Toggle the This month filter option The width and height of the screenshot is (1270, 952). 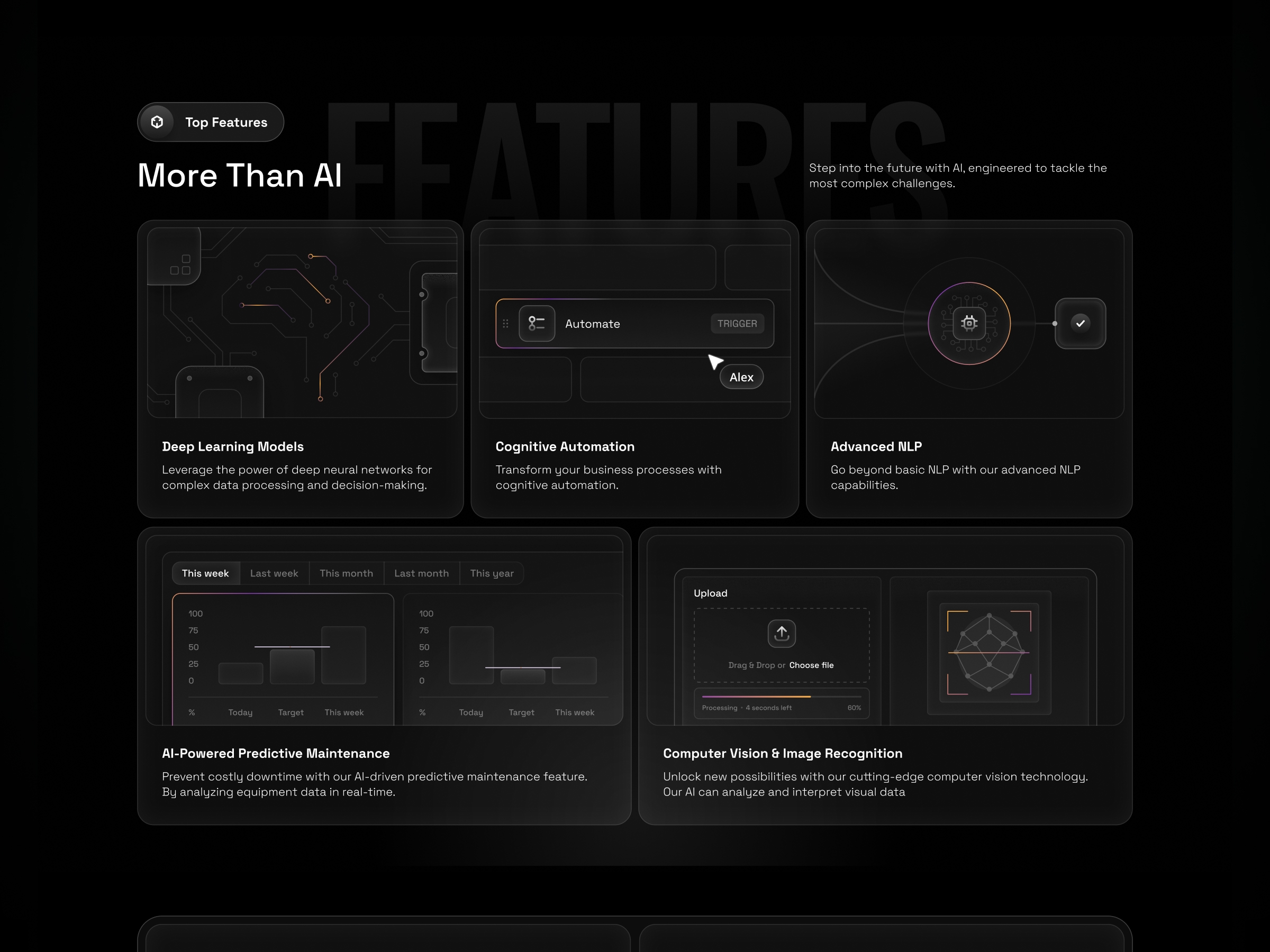[345, 572]
